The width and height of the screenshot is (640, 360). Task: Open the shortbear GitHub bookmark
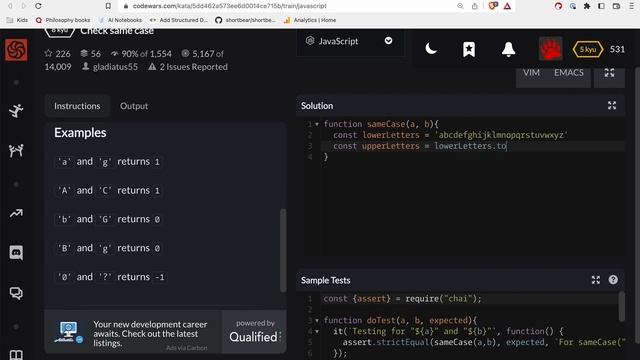(x=246, y=20)
